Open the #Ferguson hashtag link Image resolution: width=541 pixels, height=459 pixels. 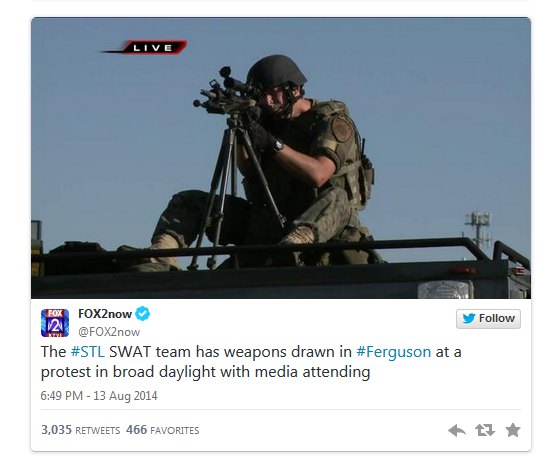(x=393, y=352)
